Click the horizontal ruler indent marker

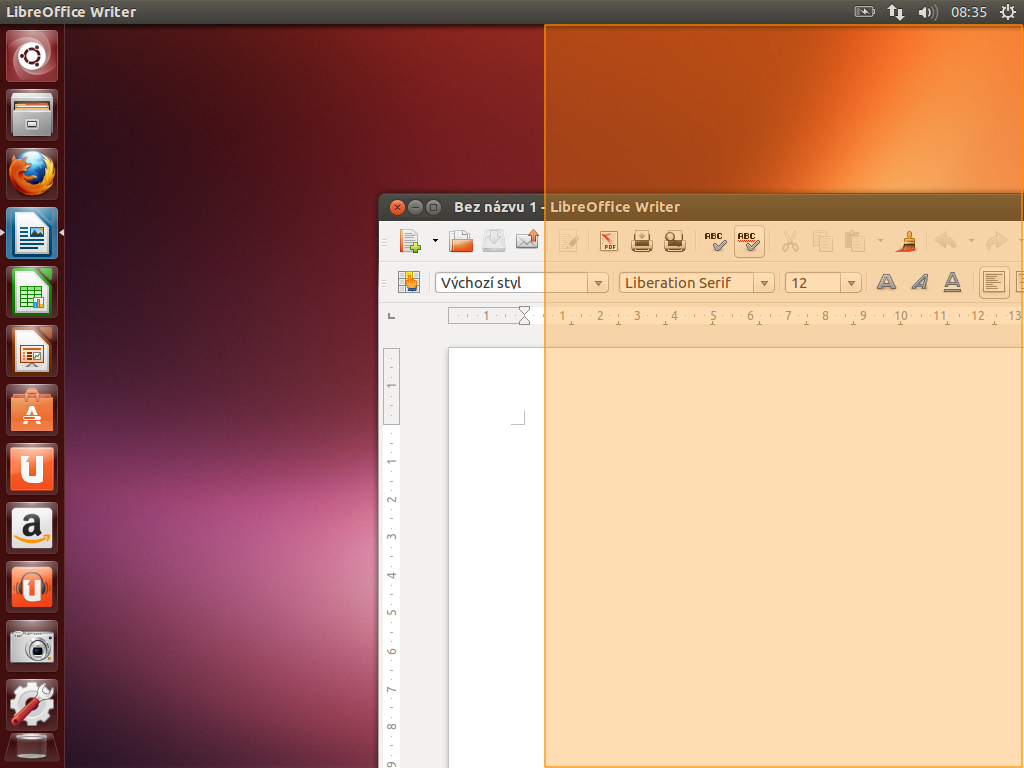[x=524, y=316]
